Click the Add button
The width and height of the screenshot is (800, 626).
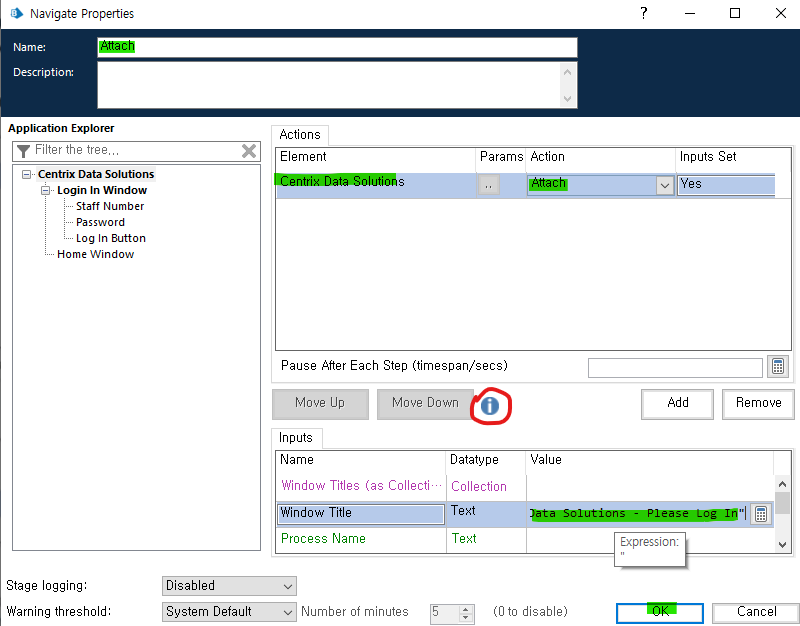point(678,404)
